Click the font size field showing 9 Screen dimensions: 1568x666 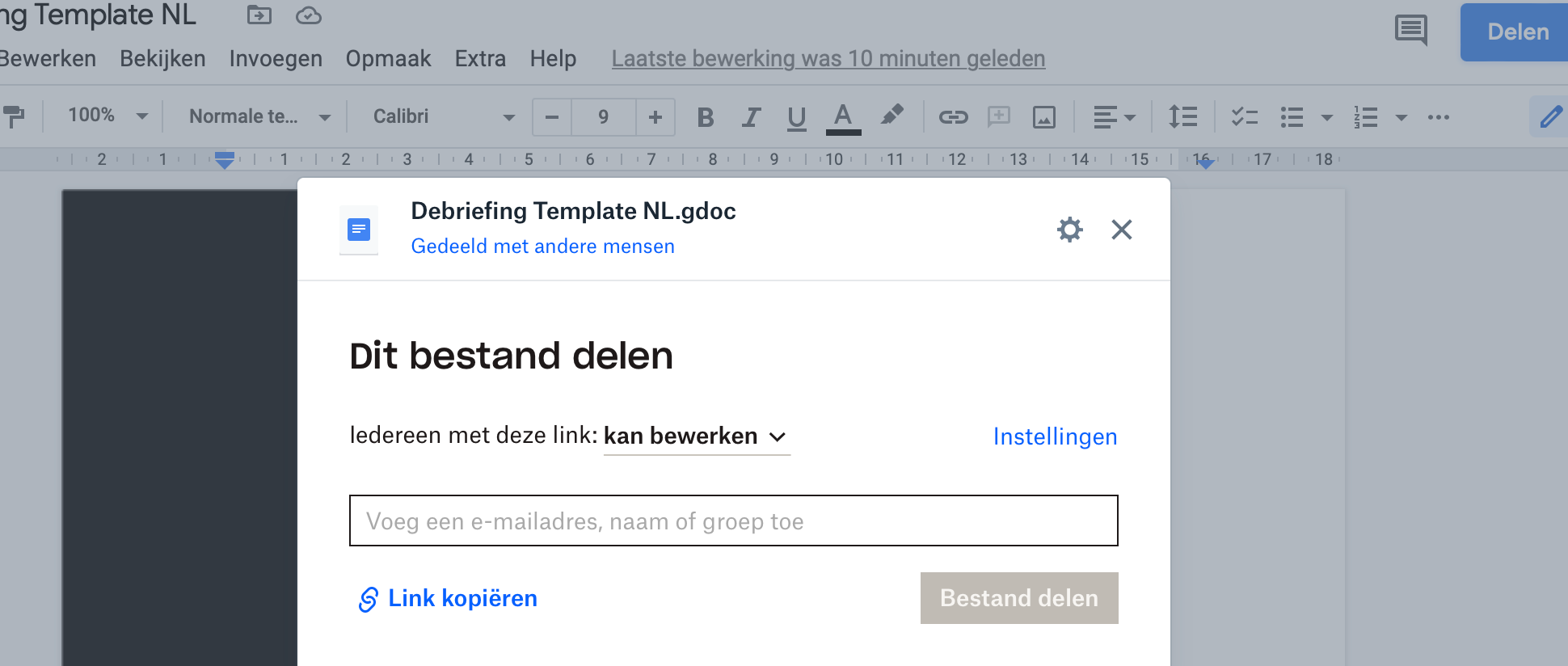tap(604, 117)
